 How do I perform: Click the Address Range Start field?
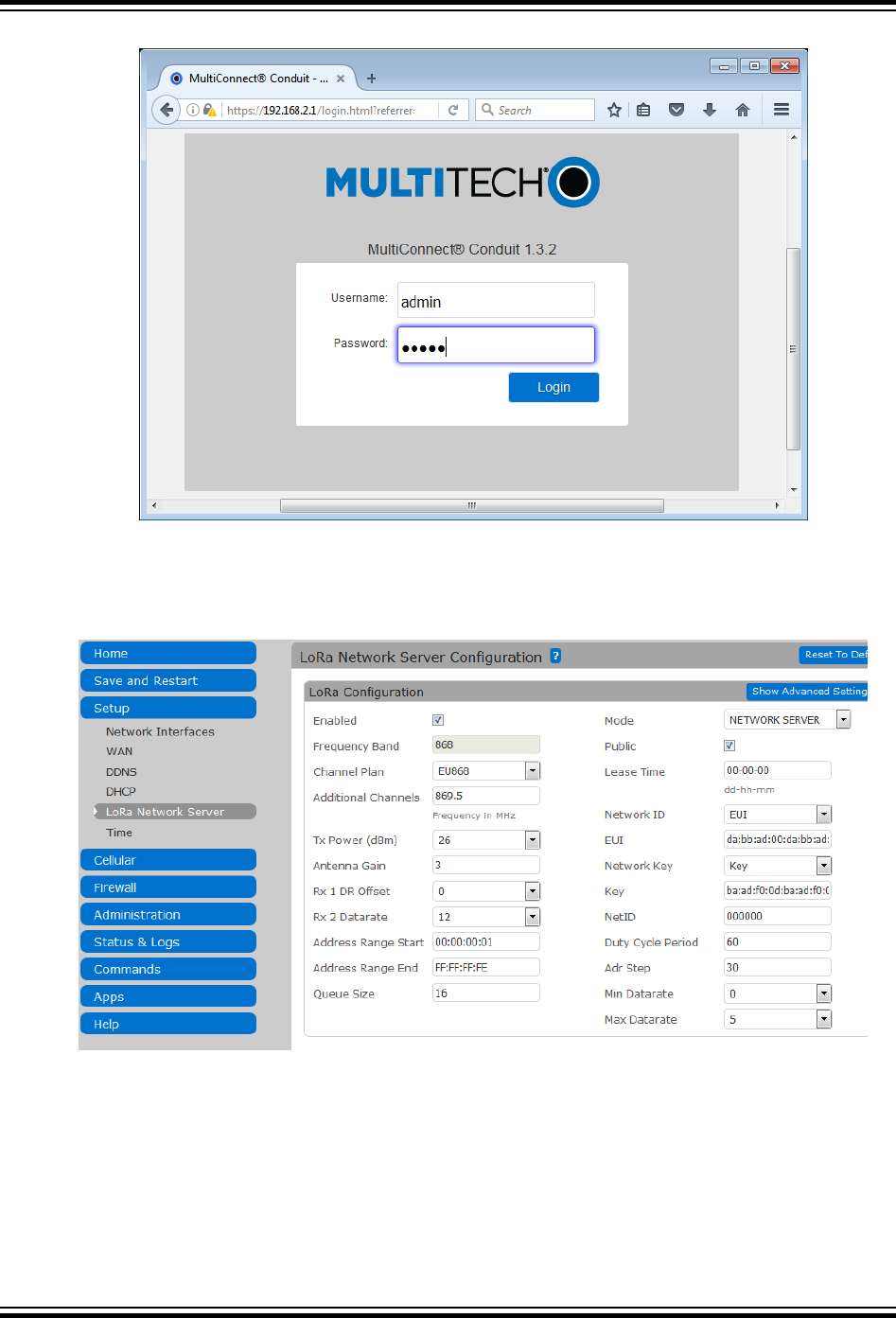tap(486, 942)
